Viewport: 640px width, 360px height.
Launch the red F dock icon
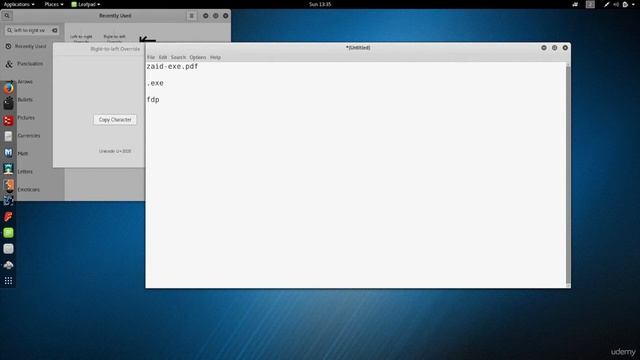pos(8,216)
